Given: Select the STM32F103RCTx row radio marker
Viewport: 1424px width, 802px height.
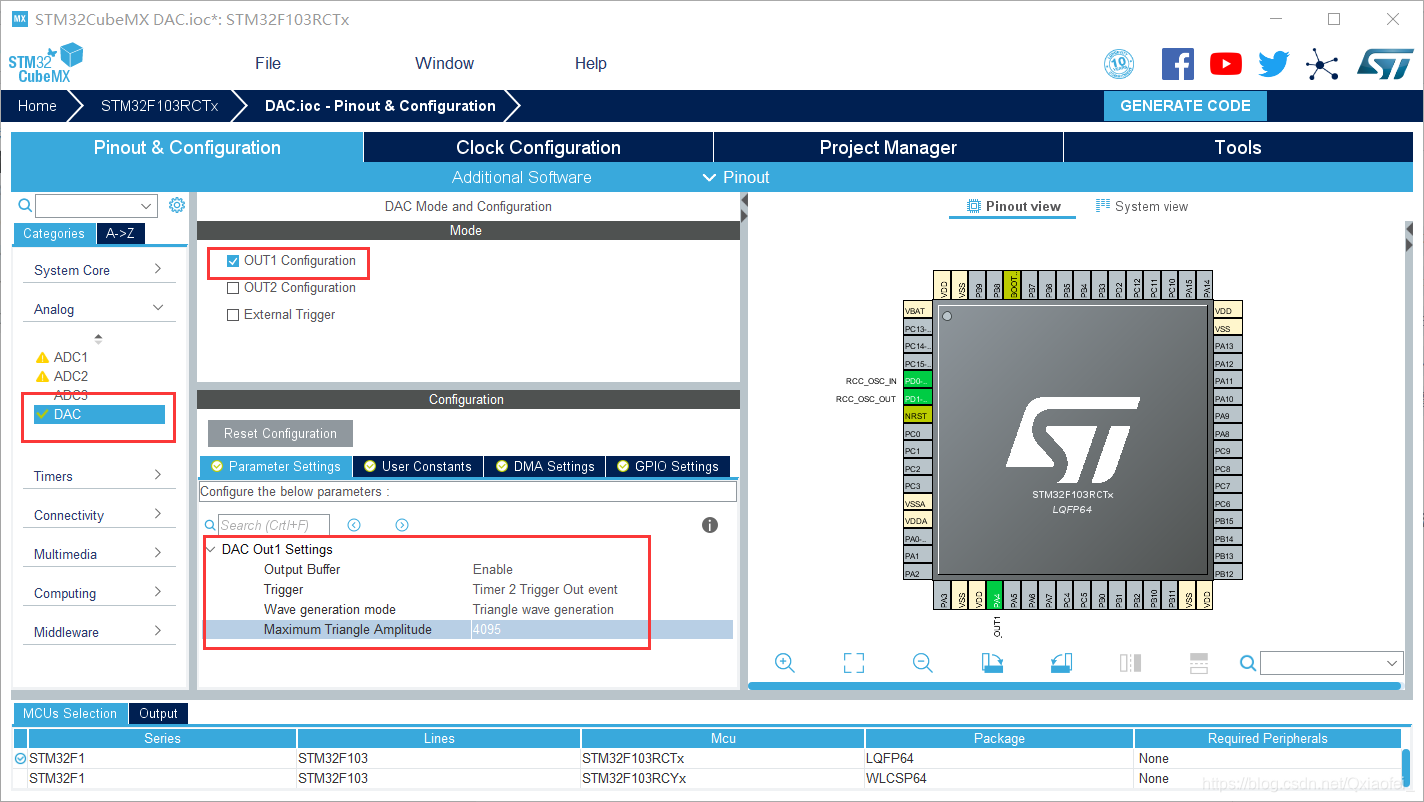Looking at the screenshot, I should point(21,759).
